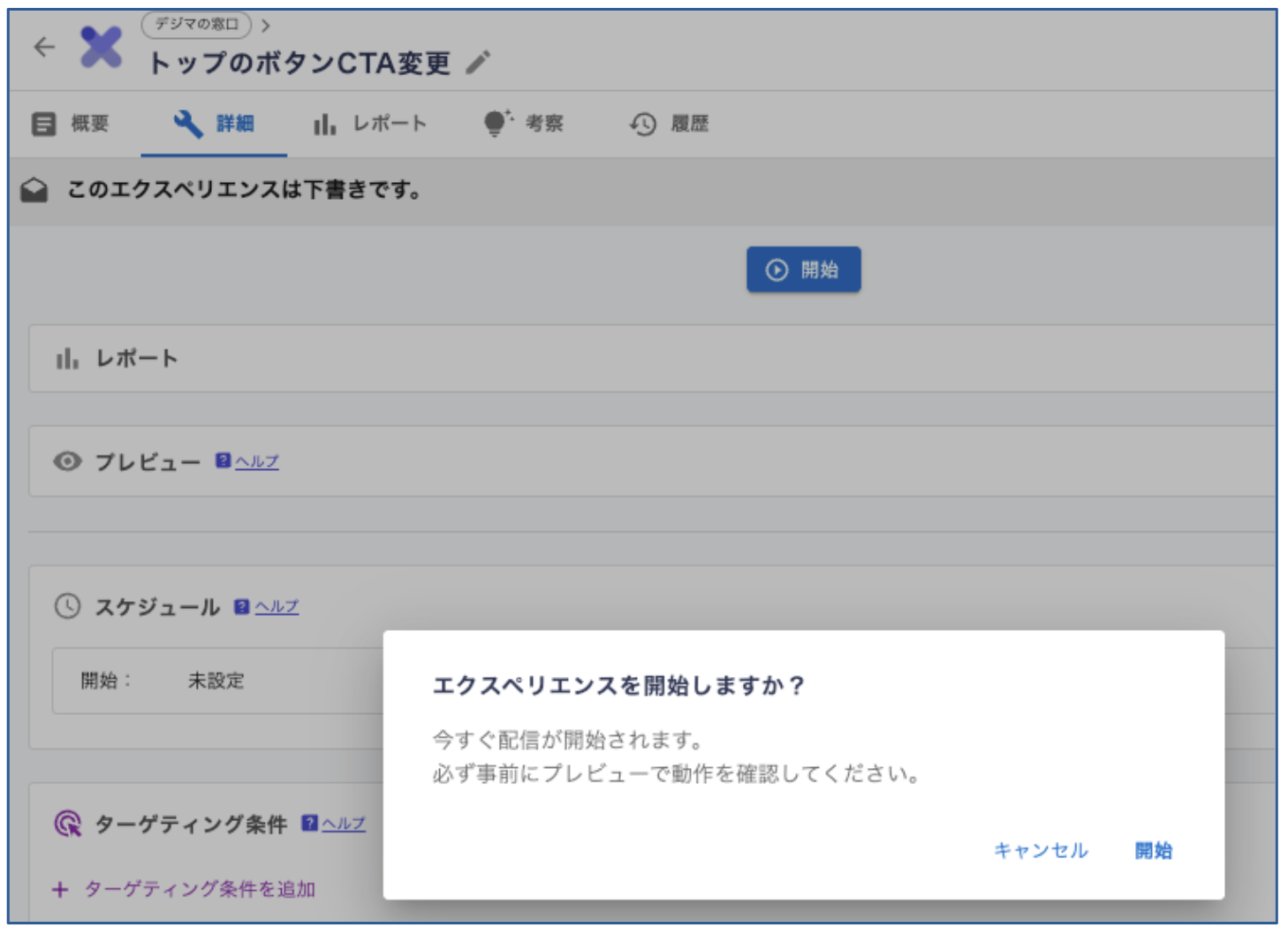This screenshot has width=1288, height=935.
Task: Click the purple X app logo
Action: (x=101, y=47)
